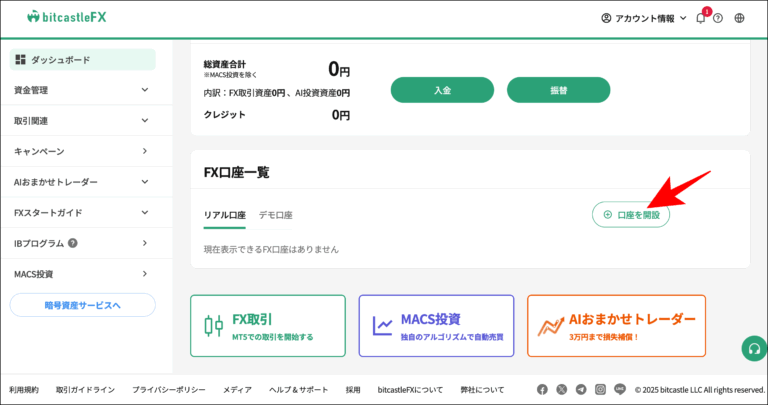Click the 入金 button
This screenshot has height=405, width=768.
point(442,90)
